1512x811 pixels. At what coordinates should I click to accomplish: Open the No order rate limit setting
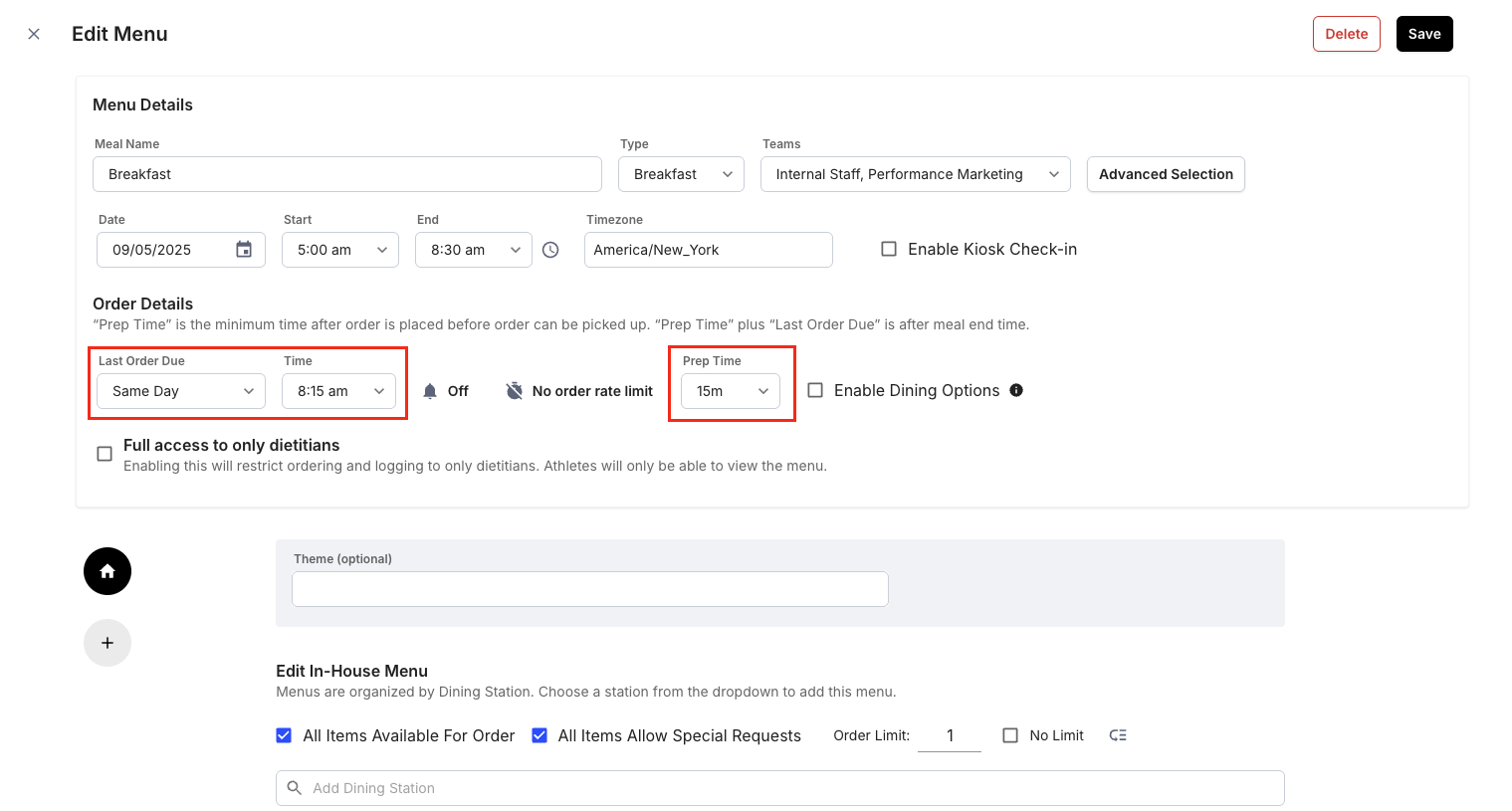coord(579,391)
